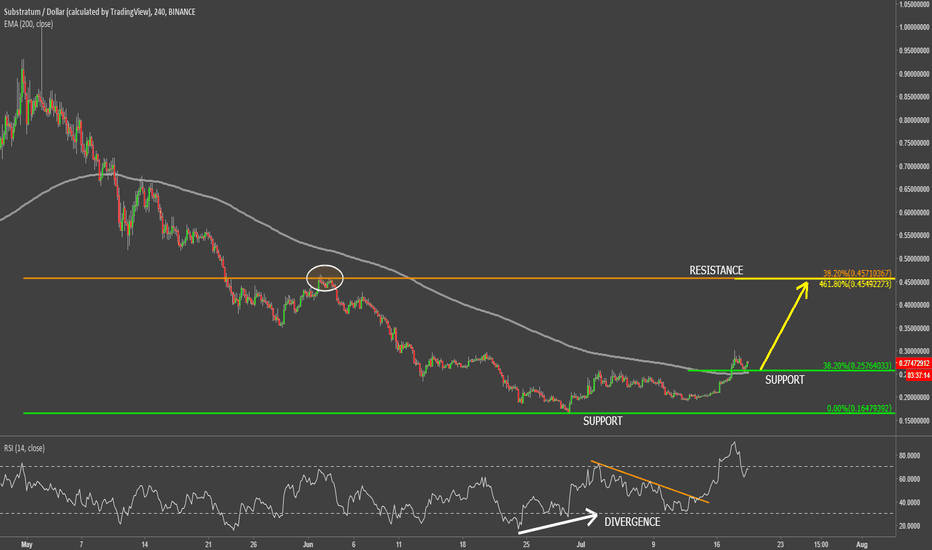This screenshot has width=932, height=550.
Task: Click the 38.20%(0.25764033) Fibonacci label
Action: [x=857, y=366]
